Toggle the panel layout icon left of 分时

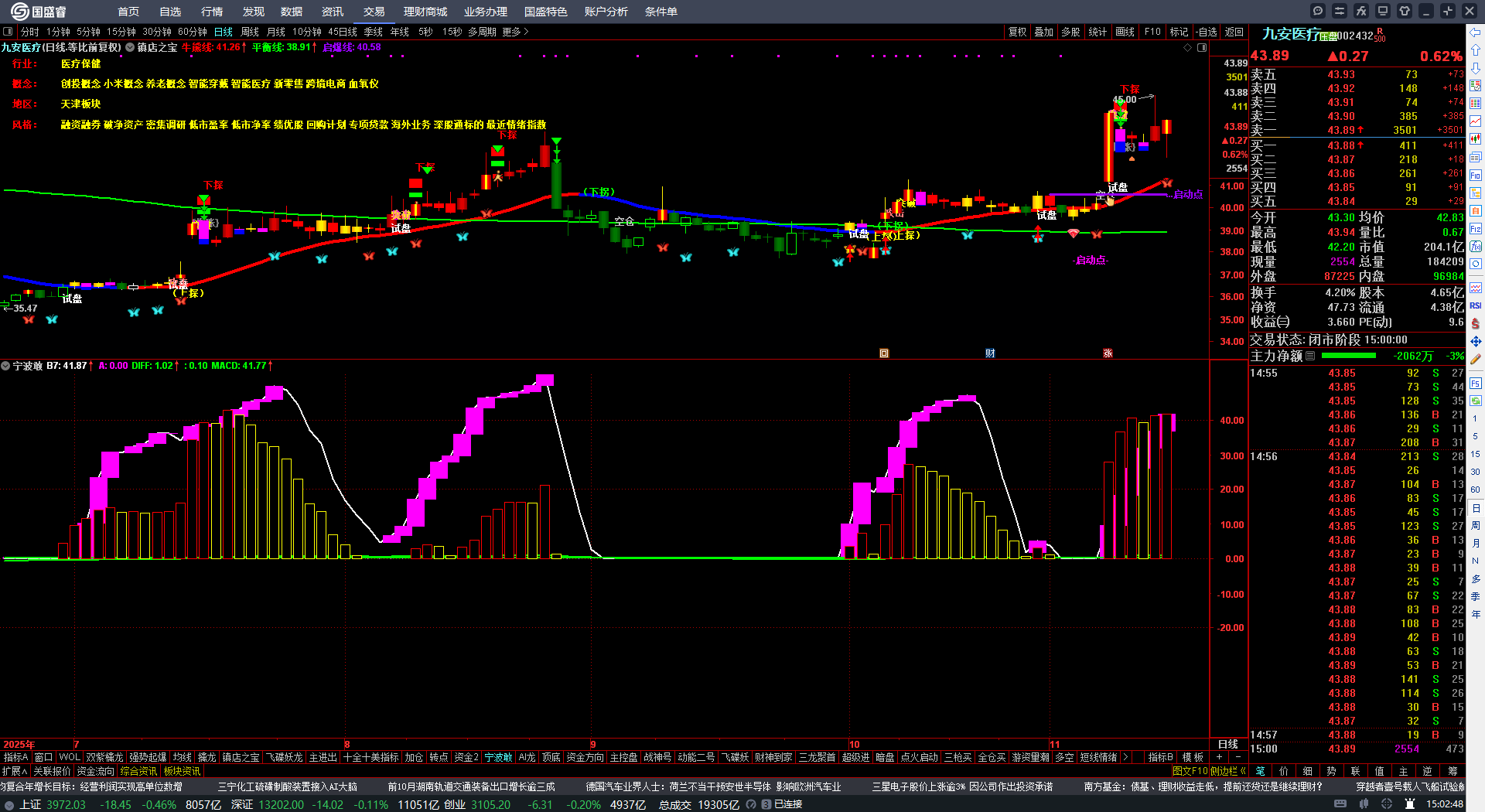[8, 32]
